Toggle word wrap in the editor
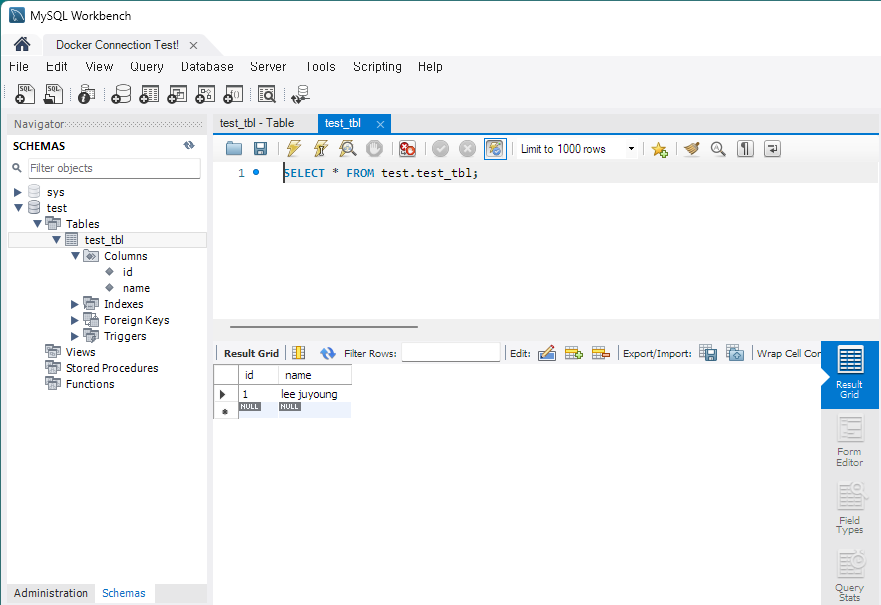This screenshot has height=605, width=881. pos(773,149)
